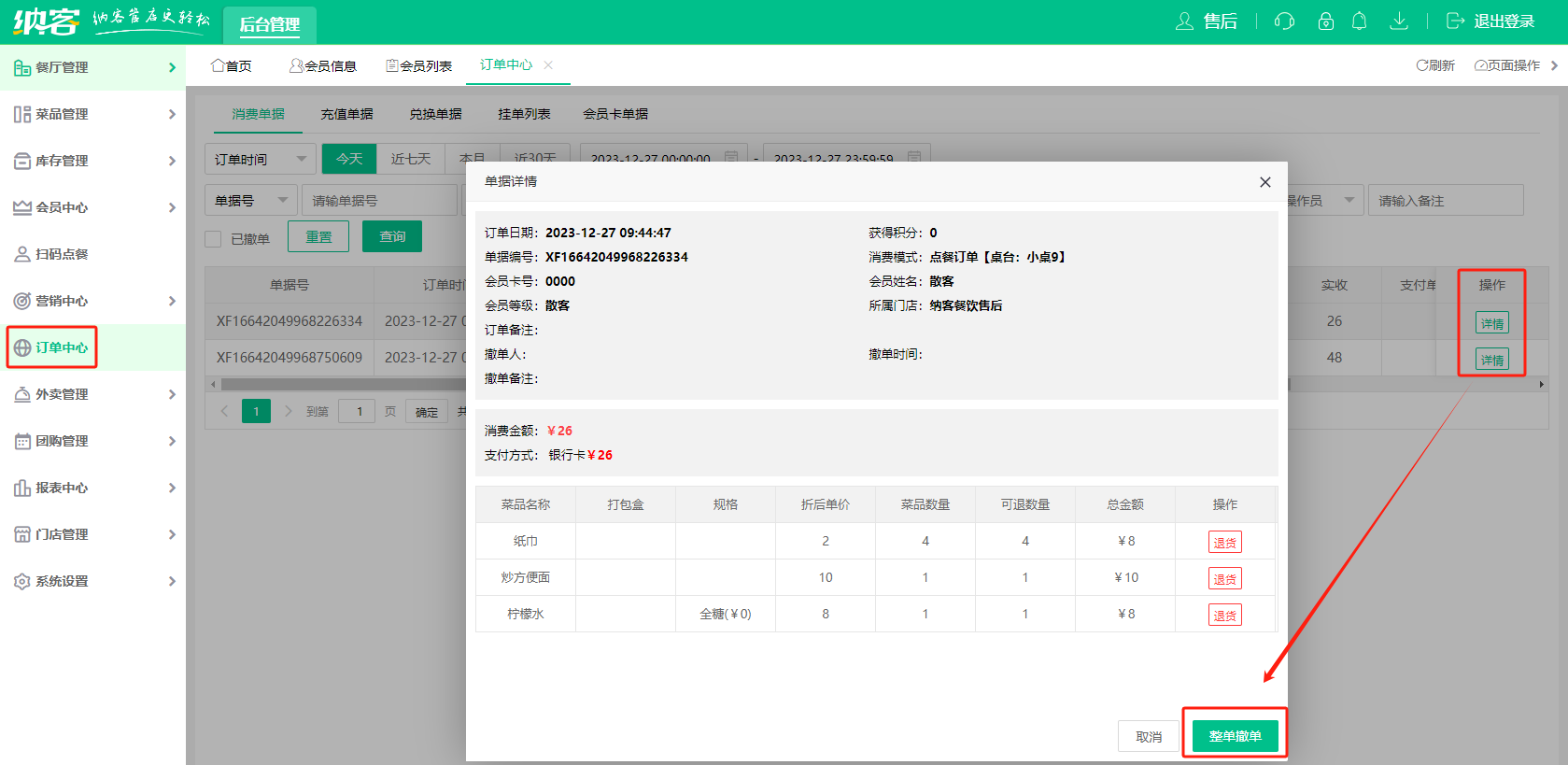Click 取消 button in dialog
The width and height of the screenshot is (1568, 765).
click(1149, 736)
